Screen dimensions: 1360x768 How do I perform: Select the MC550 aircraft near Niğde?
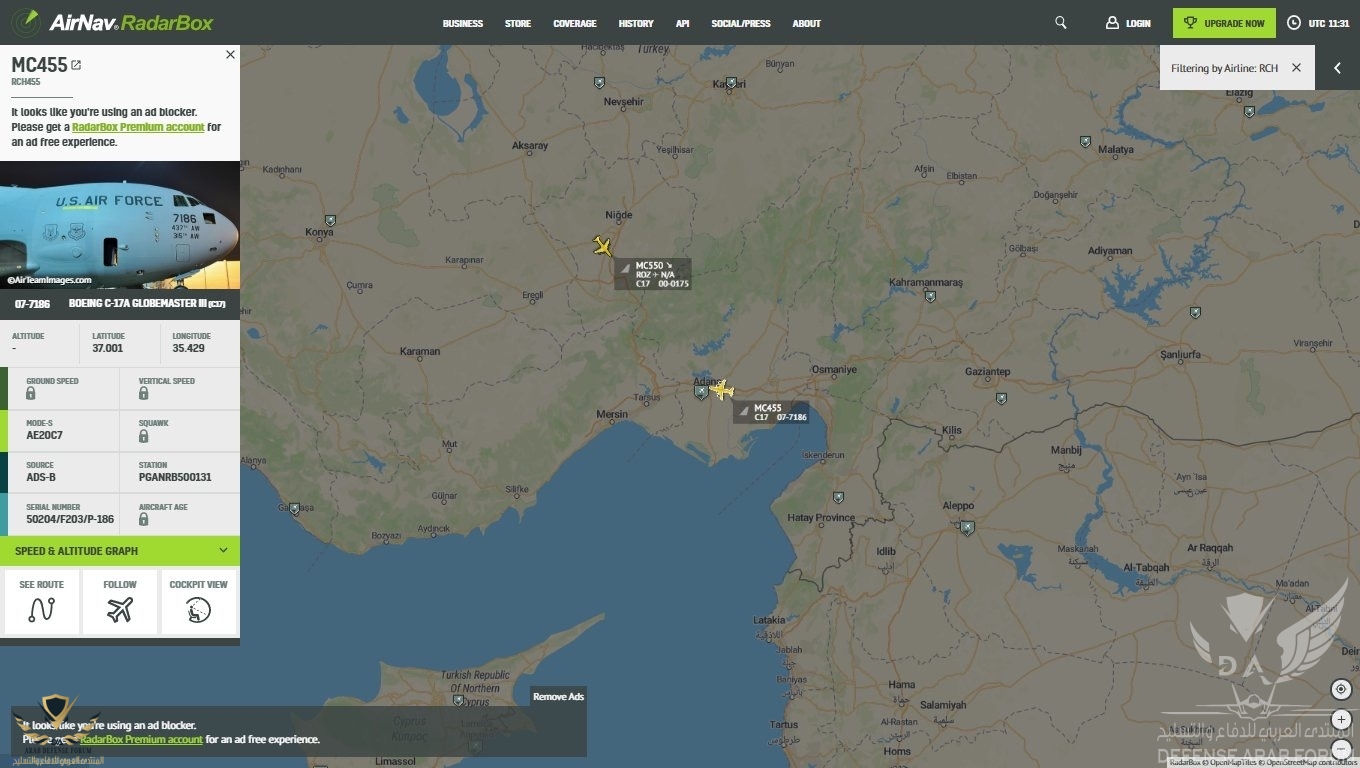(x=602, y=246)
